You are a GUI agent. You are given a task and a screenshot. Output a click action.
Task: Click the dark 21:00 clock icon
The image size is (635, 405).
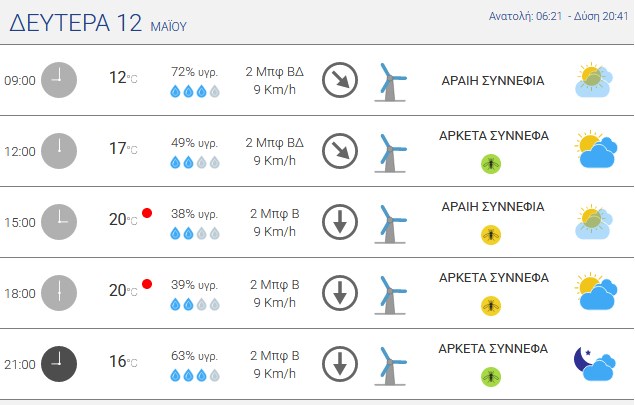[x=59, y=364]
